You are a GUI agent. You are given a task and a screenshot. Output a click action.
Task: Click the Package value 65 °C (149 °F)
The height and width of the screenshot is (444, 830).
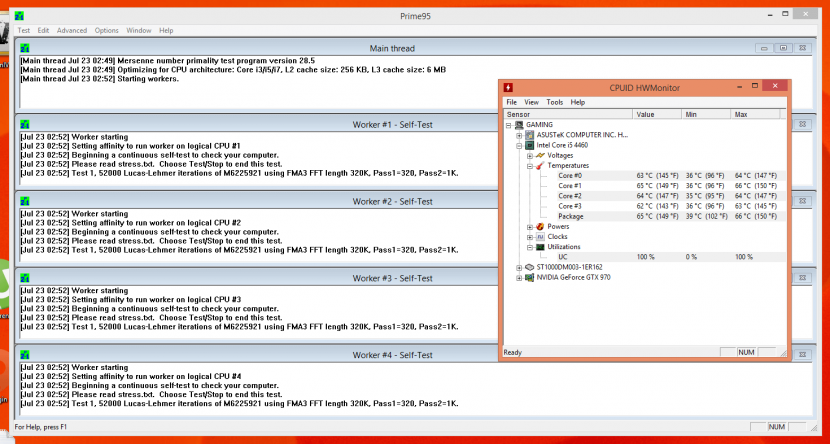(657, 216)
